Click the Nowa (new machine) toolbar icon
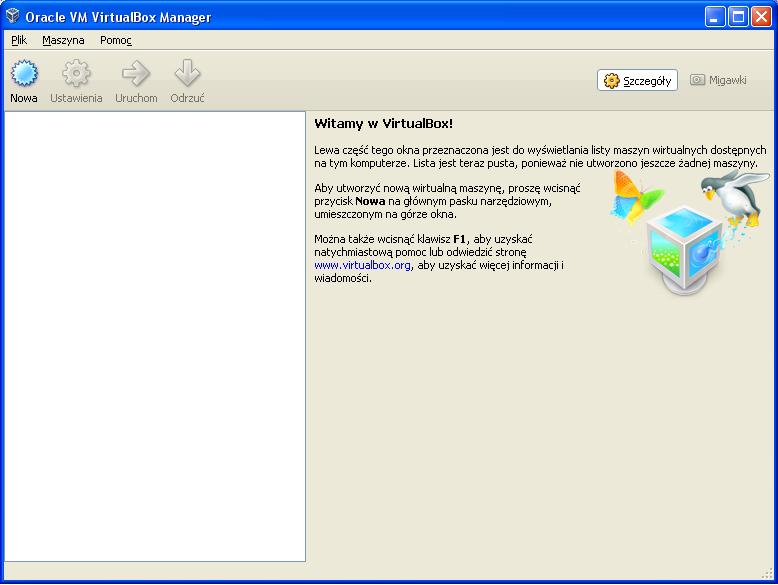Viewport: 778px width, 585px height. tap(24, 73)
